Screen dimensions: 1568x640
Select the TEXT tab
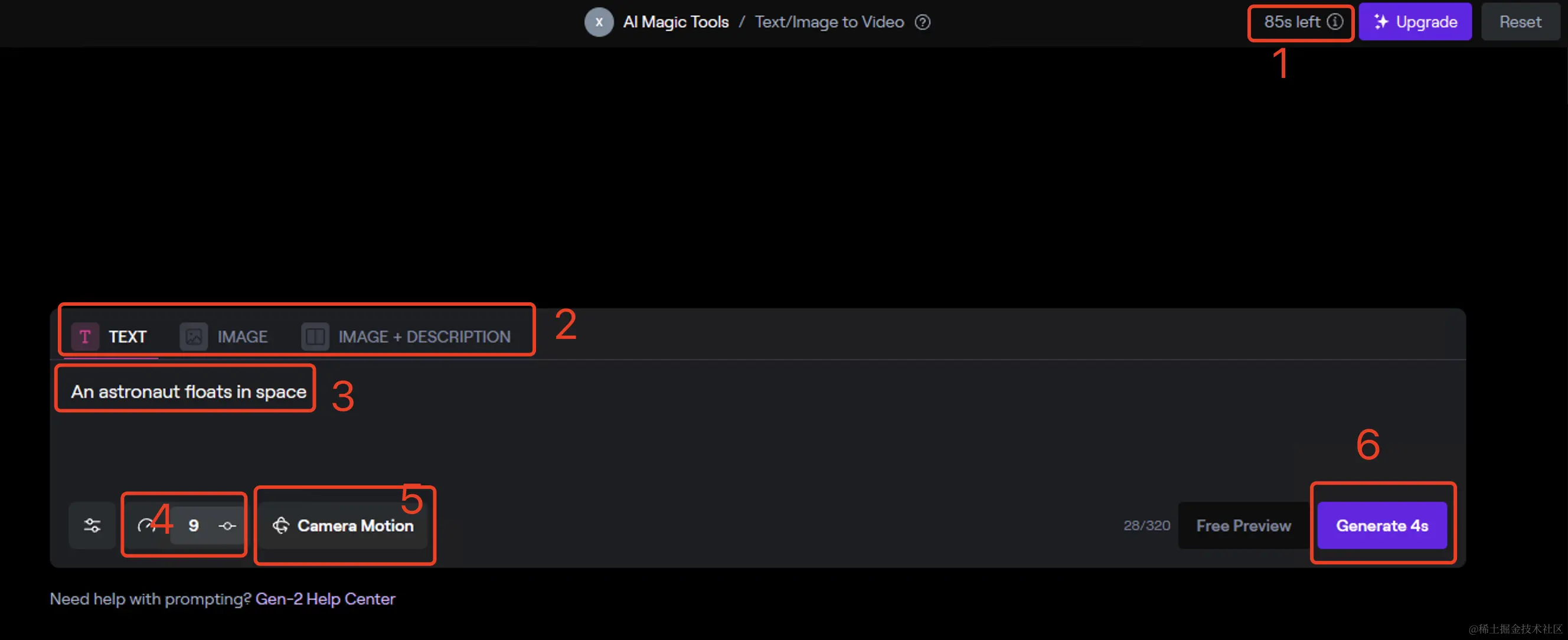127,337
